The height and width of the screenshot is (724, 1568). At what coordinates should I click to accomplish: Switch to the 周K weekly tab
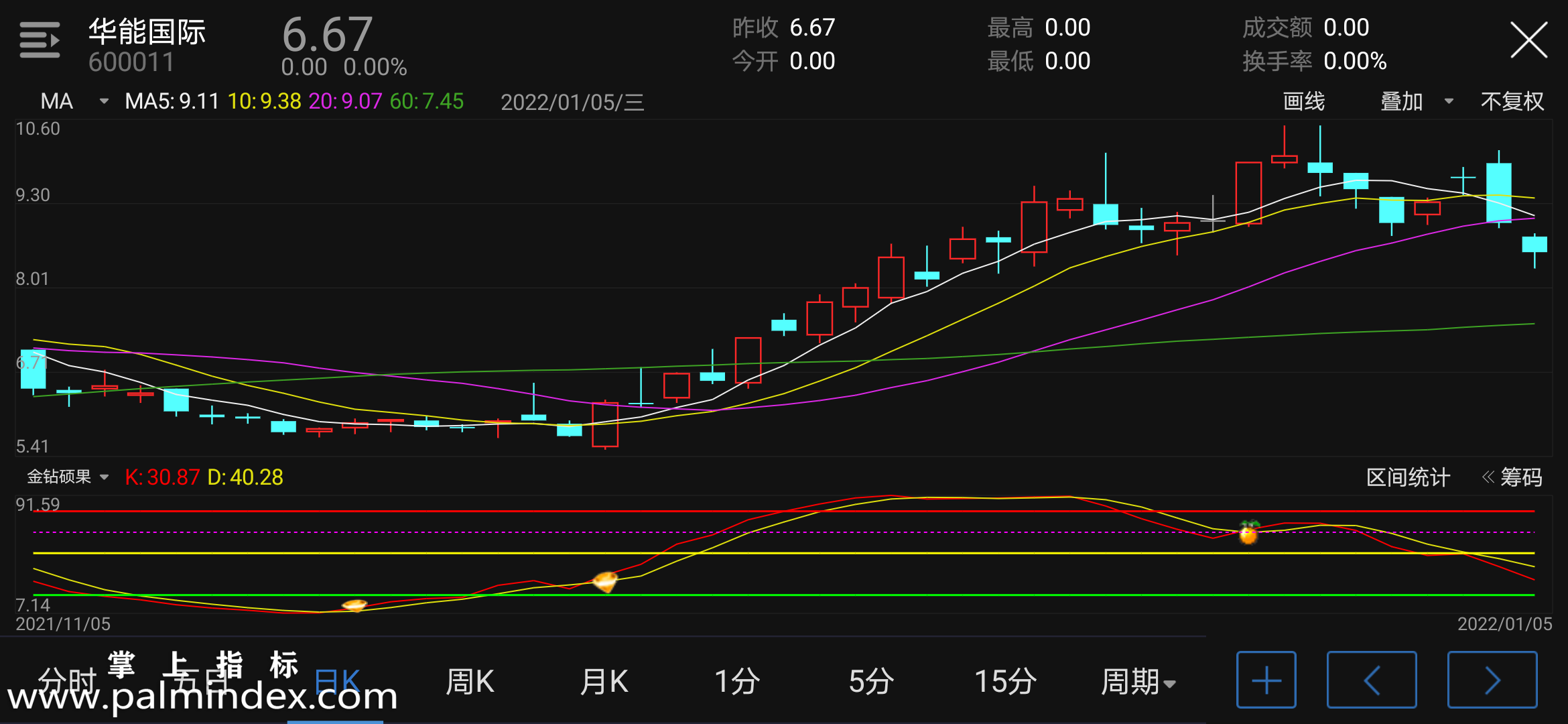point(470,682)
